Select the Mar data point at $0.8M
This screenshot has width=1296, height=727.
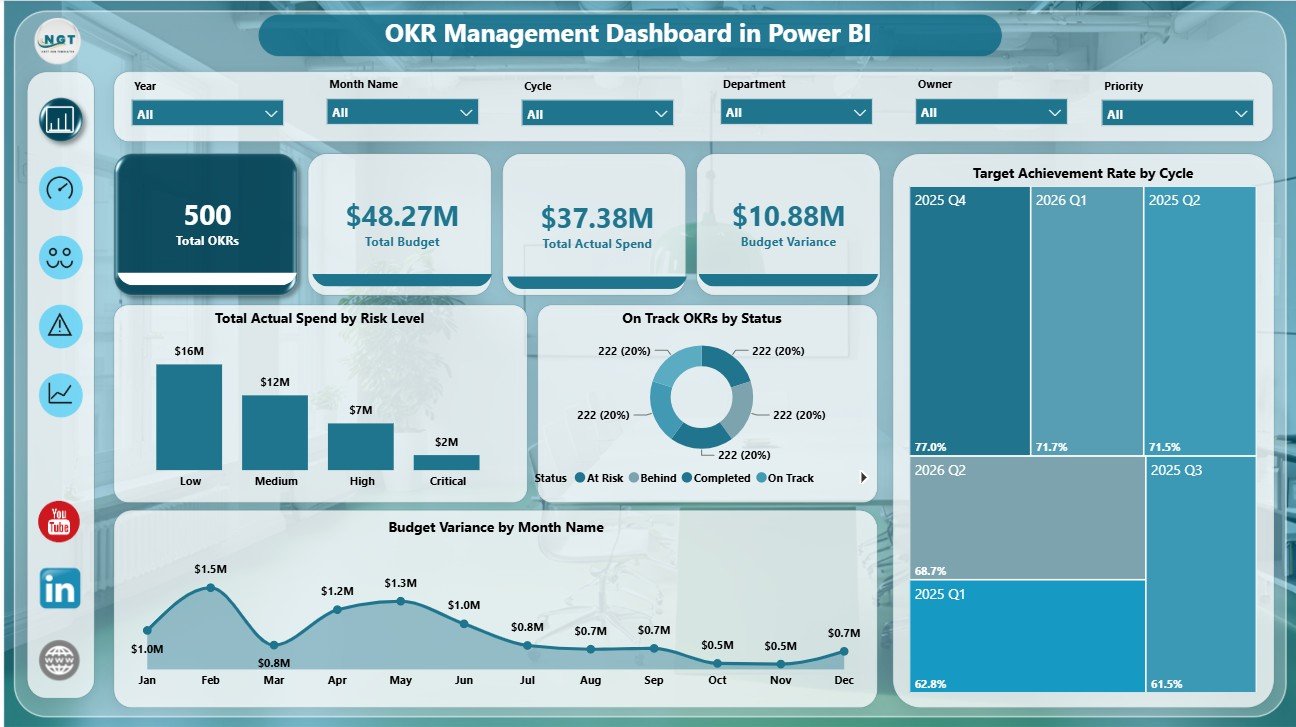pyautogui.click(x=274, y=644)
